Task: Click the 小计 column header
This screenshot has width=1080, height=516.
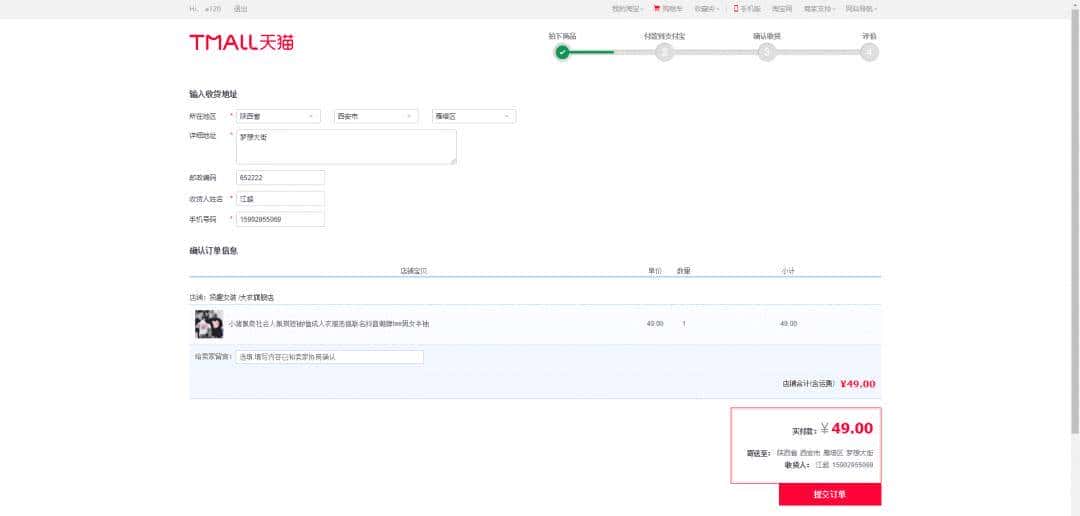Action: point(788,271)
